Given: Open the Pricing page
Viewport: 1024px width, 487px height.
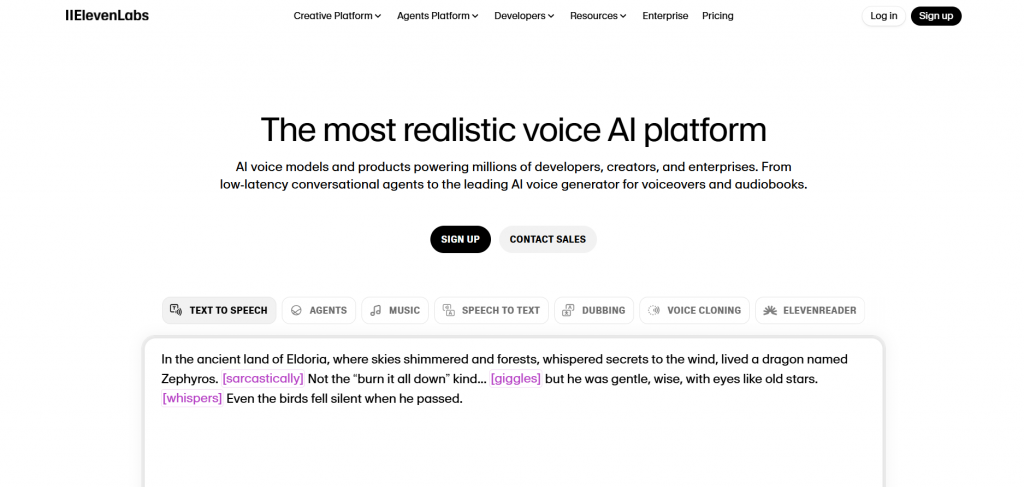Looking at the screenshot, I should click(x=718, y=16).
